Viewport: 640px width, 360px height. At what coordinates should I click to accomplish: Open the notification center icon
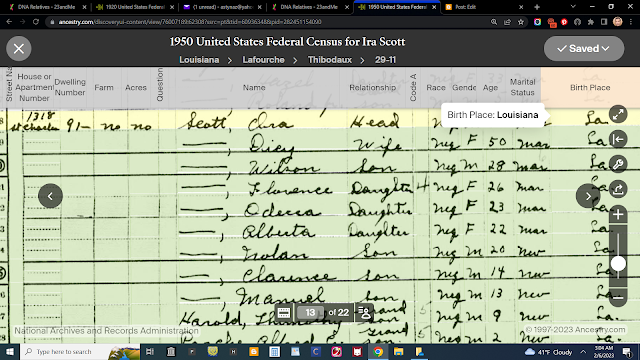pyautogui.click(x=627, y=352)
